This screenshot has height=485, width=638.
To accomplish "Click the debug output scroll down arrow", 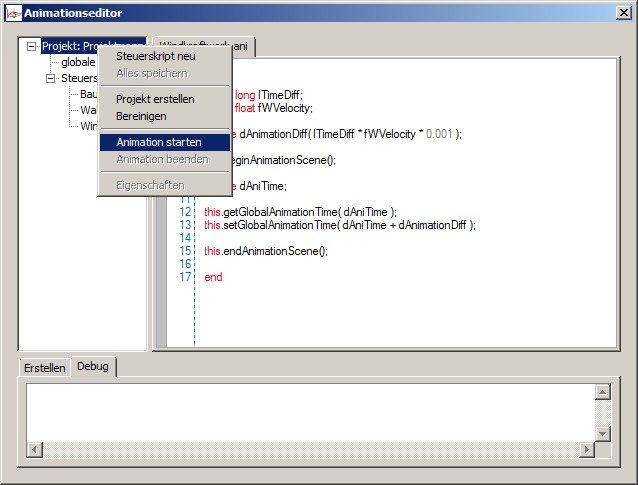I will (602, 433).
